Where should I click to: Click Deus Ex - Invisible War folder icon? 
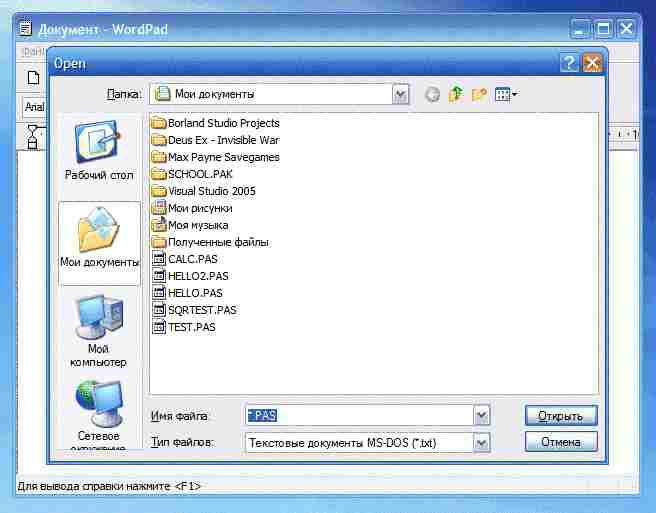(159, 140)
